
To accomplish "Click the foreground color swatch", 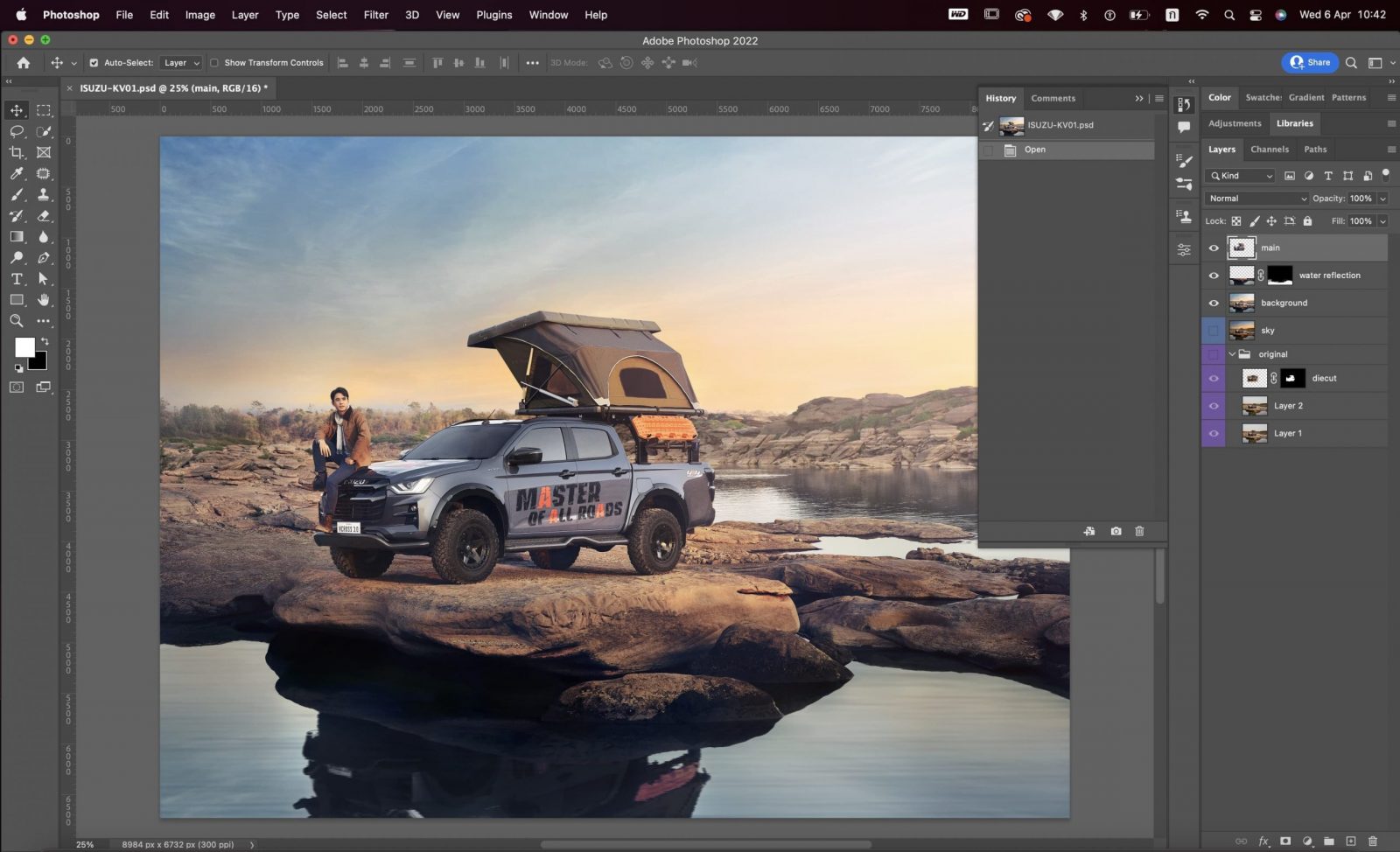I will tap(24, 347).
